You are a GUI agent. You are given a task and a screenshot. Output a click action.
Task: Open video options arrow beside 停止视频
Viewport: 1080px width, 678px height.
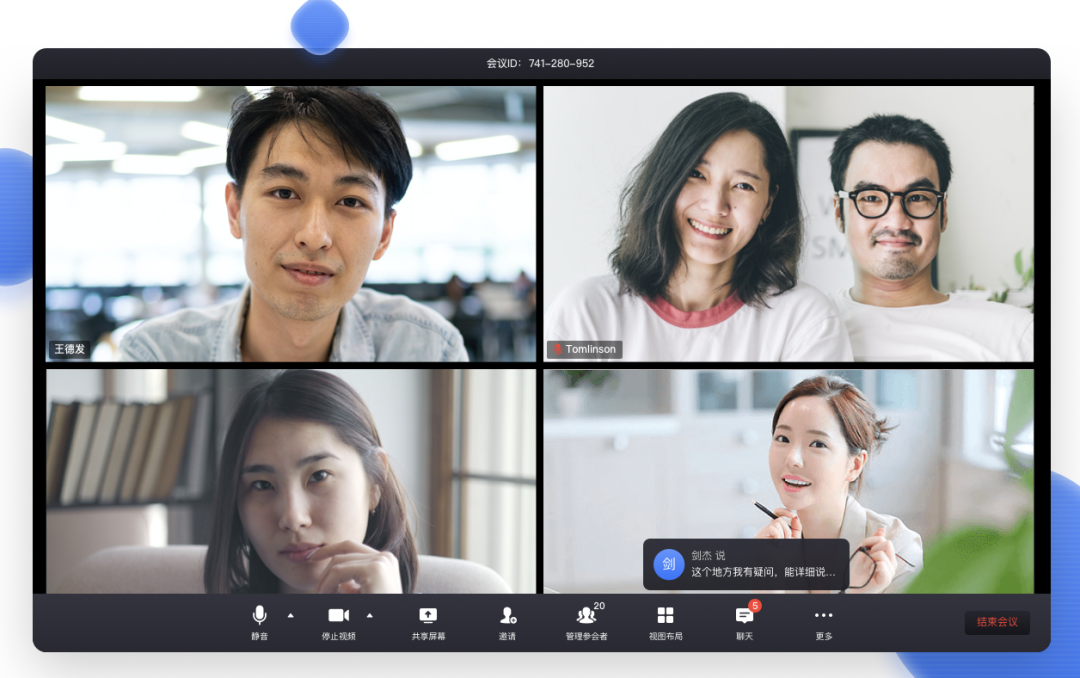(x=370, y=615)
